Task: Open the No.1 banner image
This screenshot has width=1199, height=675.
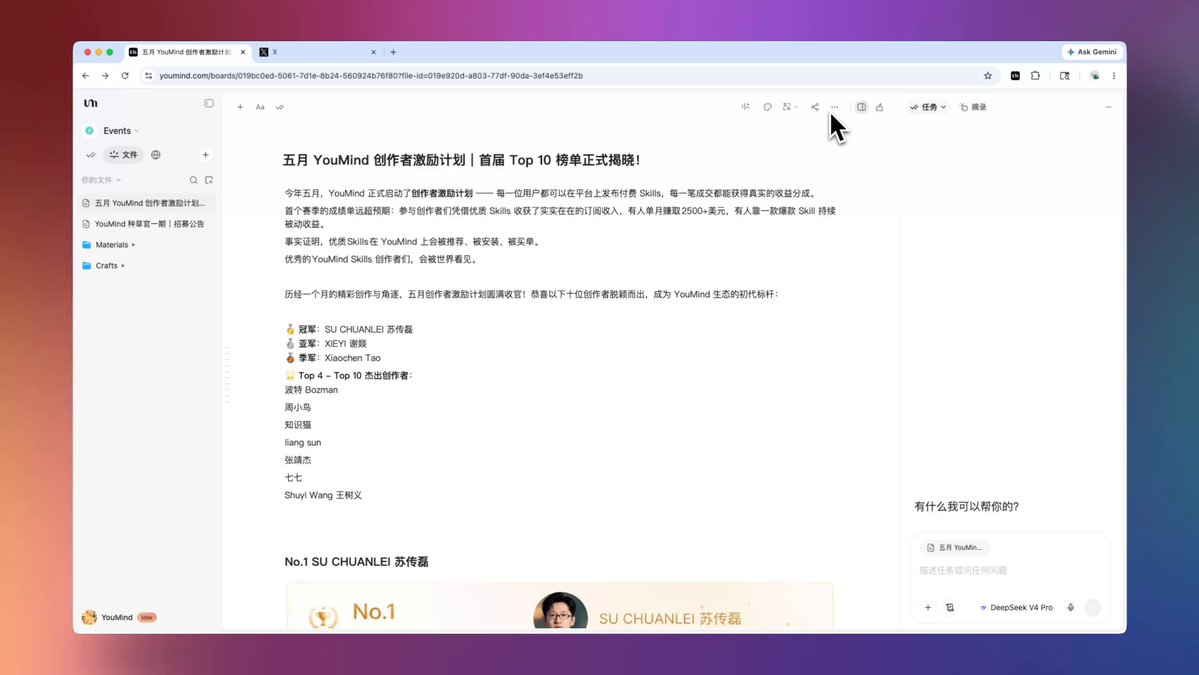Action: tap(560, 605)
